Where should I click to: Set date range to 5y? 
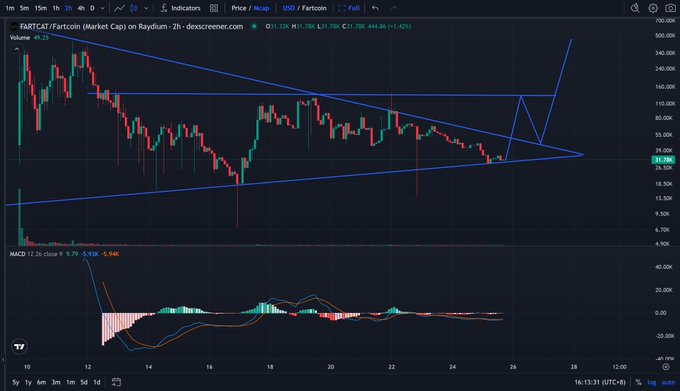click(16, 382)
